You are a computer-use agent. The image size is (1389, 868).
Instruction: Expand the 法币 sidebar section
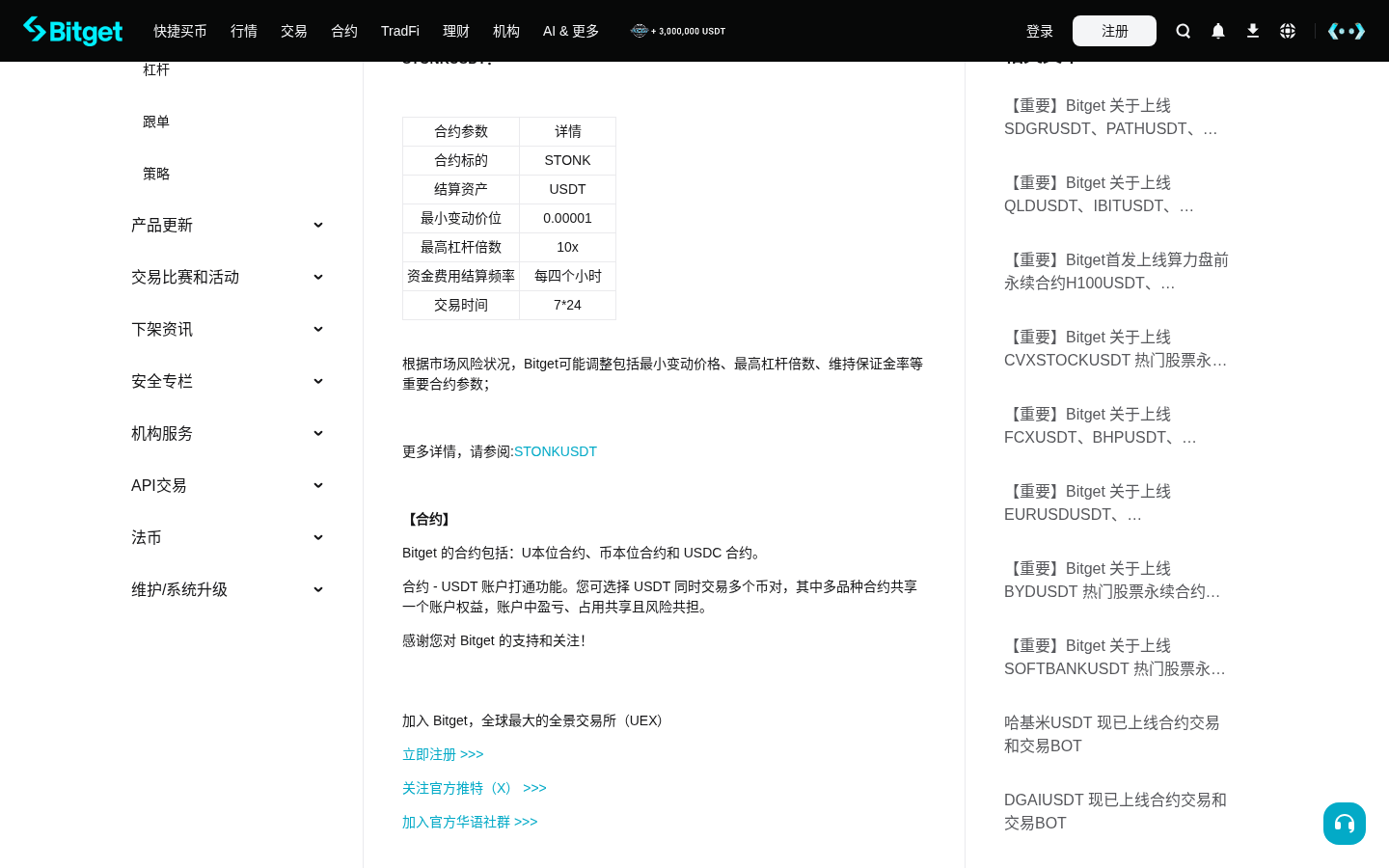pyautogui.click(x=228, y=537)
